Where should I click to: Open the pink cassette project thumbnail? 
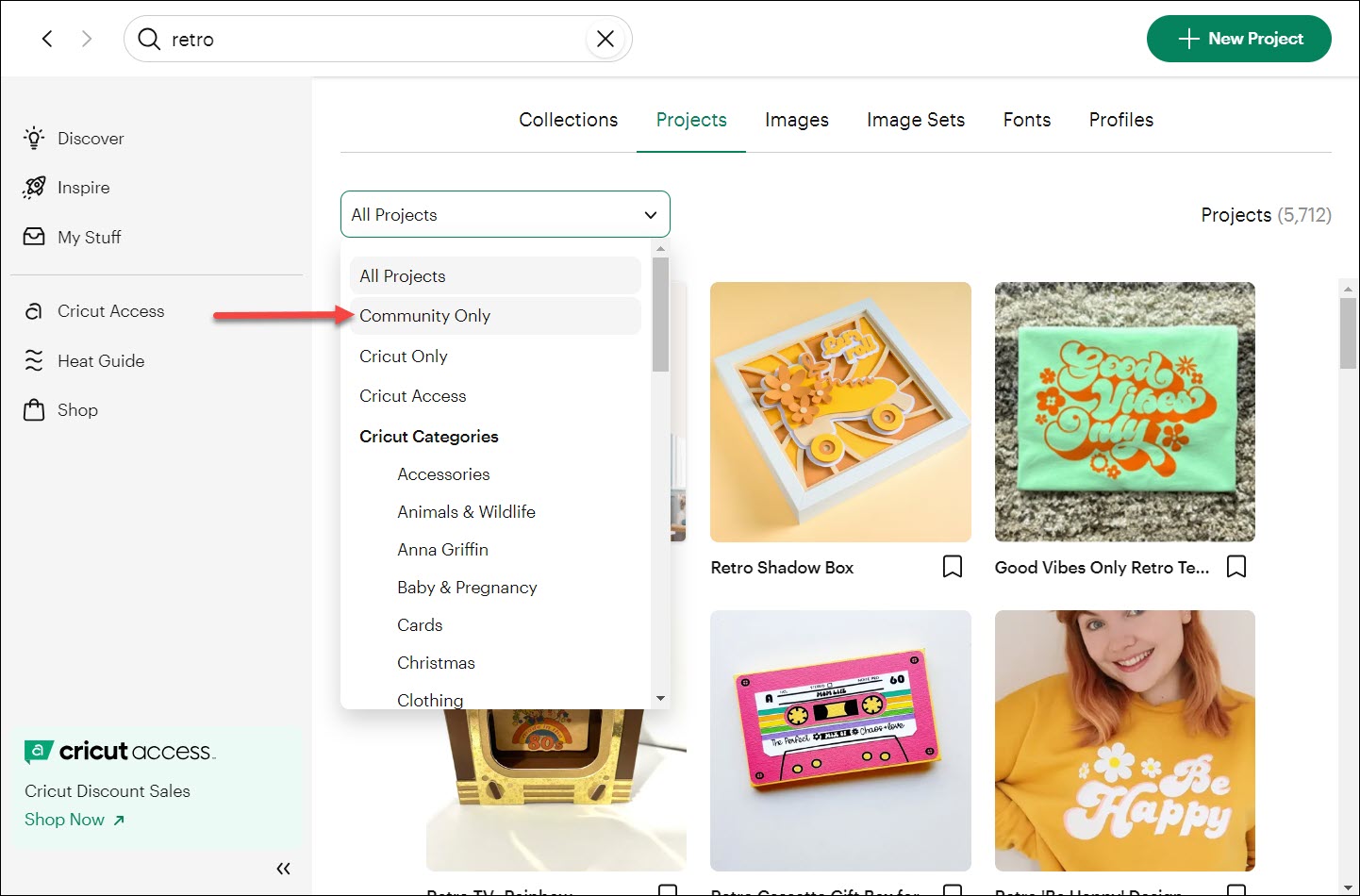click(840, 740)
